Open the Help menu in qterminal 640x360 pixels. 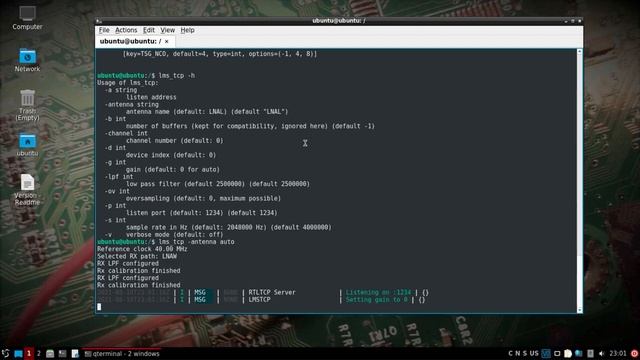pos(187,30)
